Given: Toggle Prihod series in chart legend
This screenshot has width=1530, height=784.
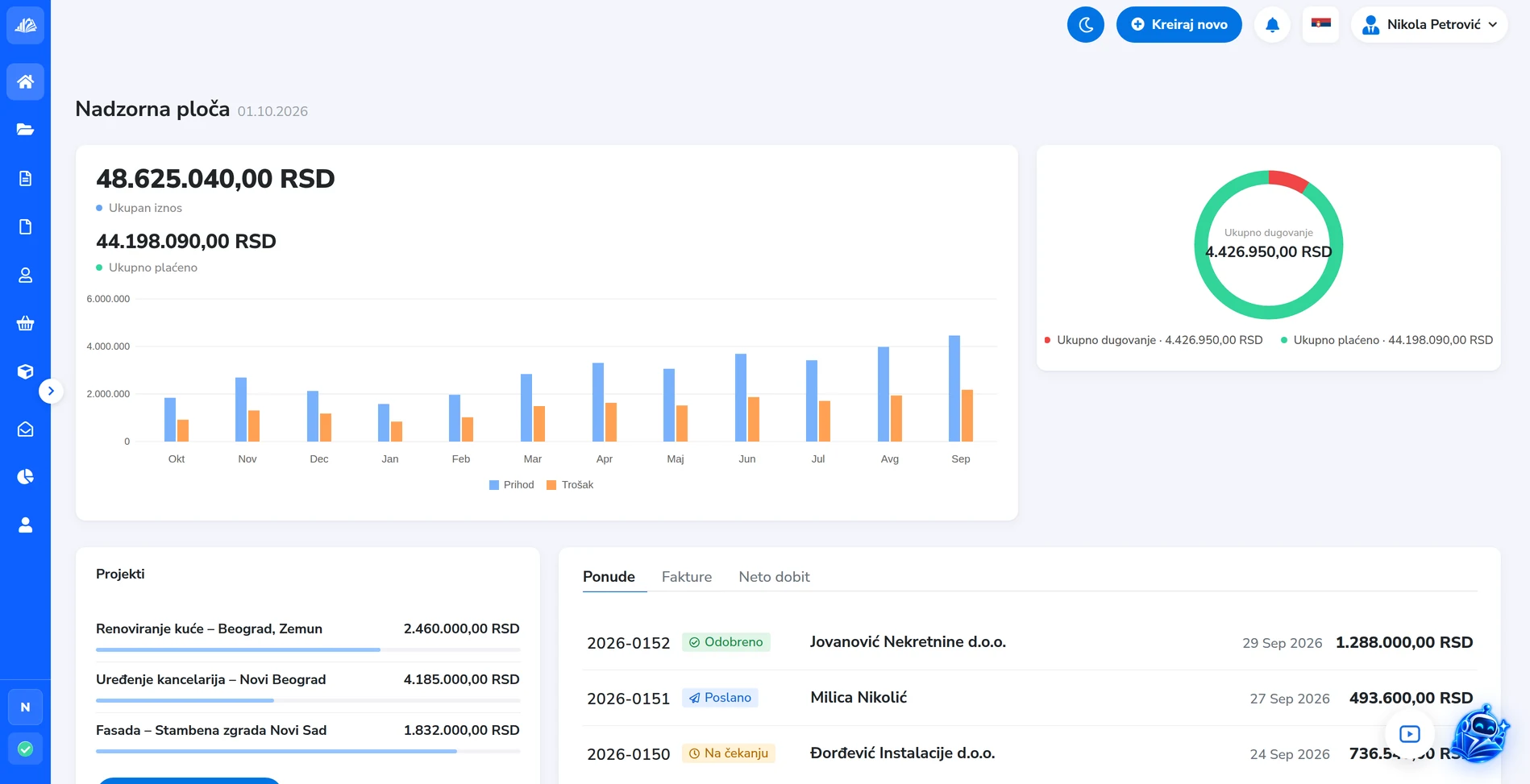Looking at the screenshot, I should pos(512,485).
